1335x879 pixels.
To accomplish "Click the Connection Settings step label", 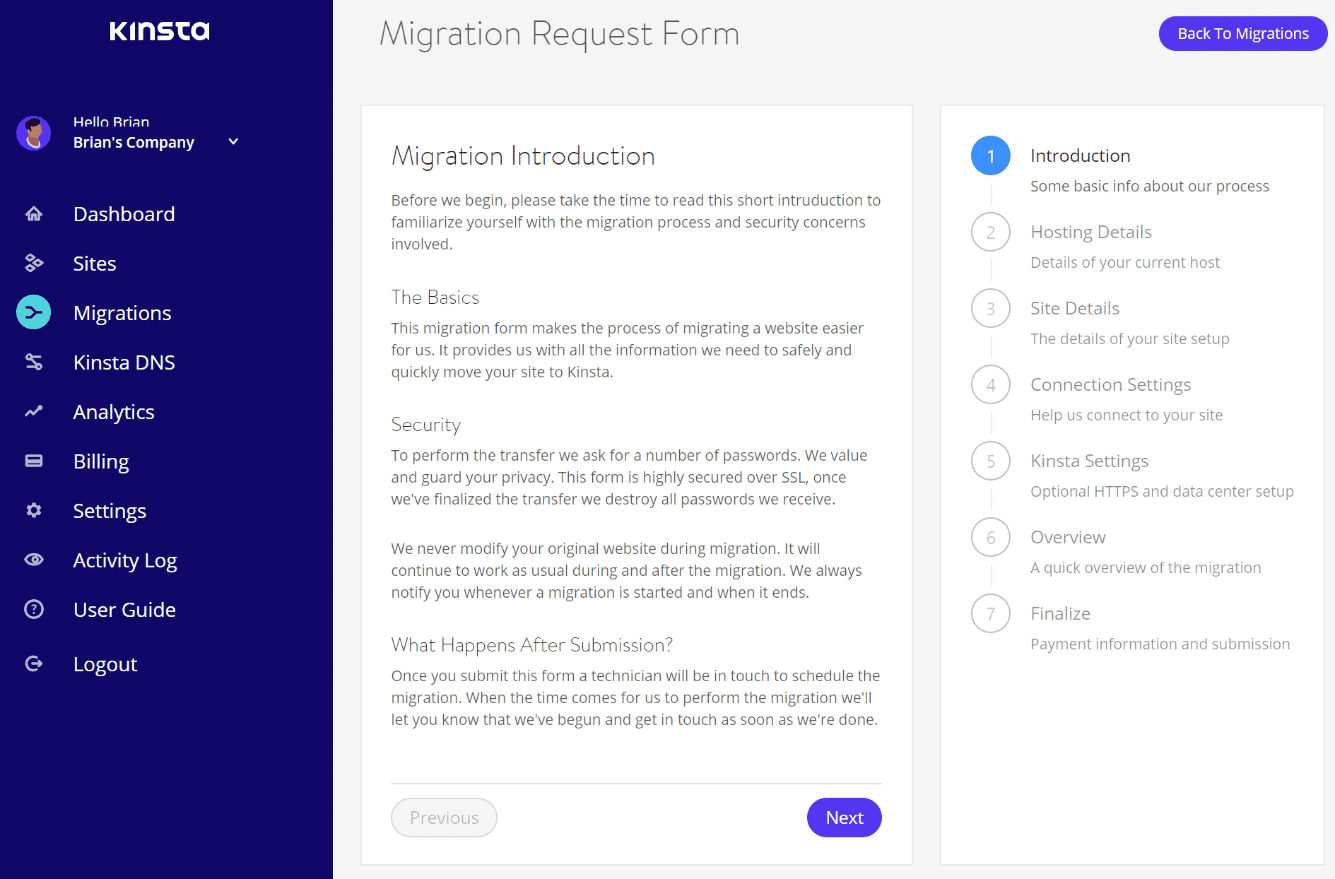I will (x=1110, y=385).
